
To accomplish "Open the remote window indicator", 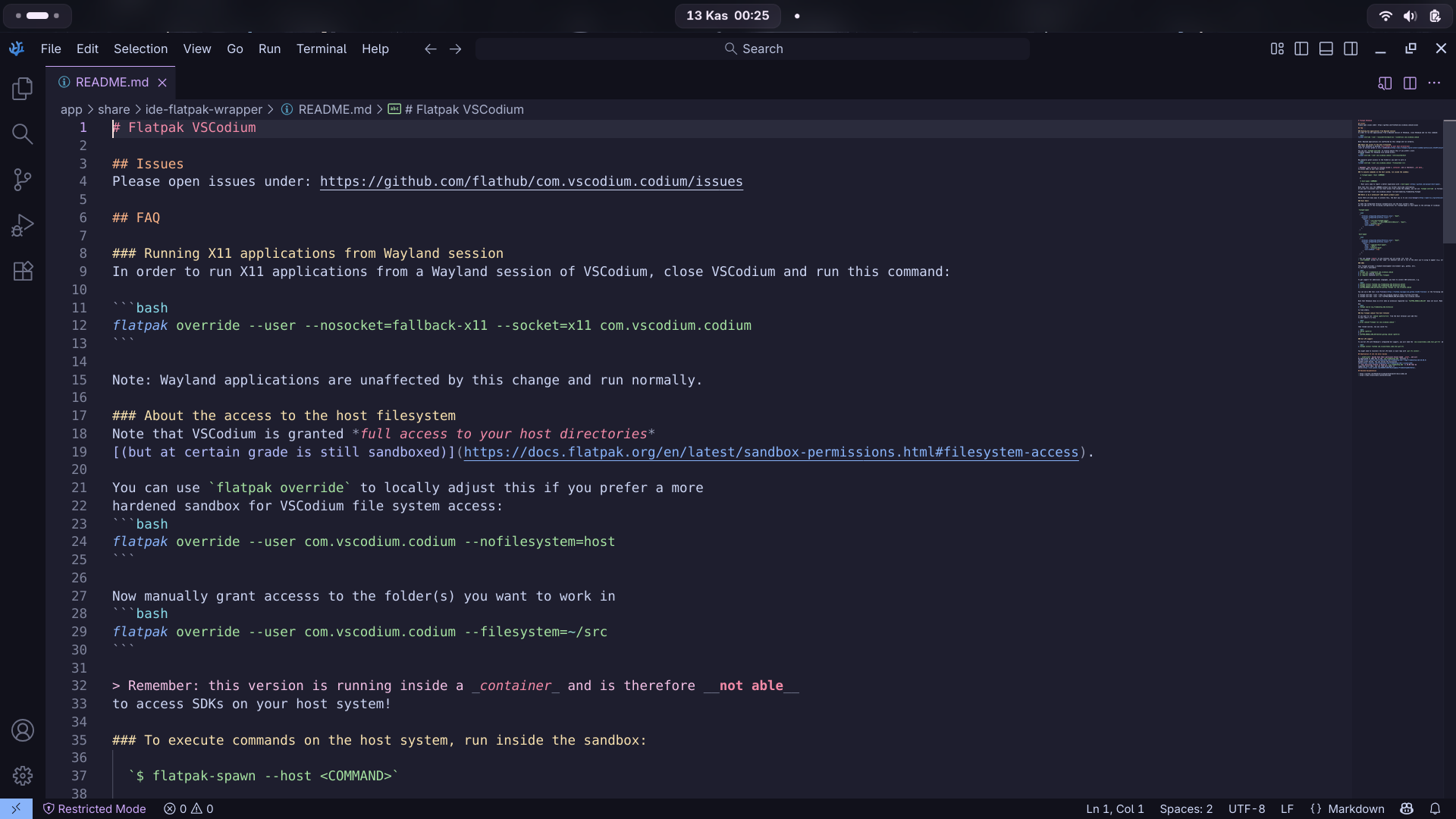I will pyautogui.click(x=16, y=808).
